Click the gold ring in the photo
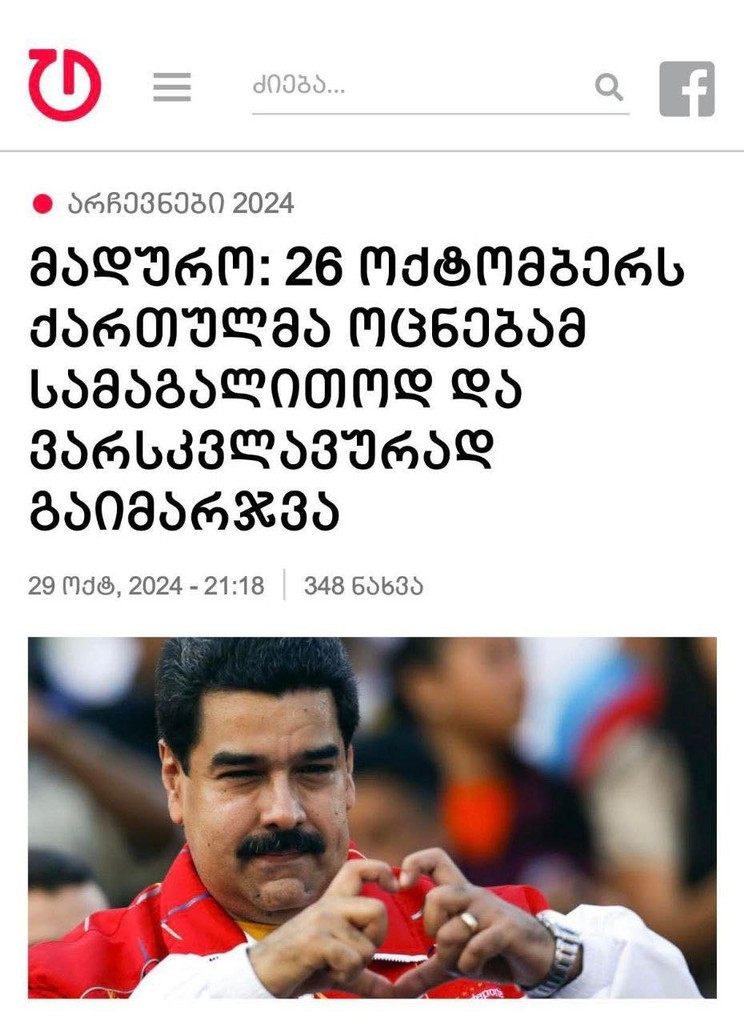Viewport: 744px width, 1024px height. tap(469, 921)
